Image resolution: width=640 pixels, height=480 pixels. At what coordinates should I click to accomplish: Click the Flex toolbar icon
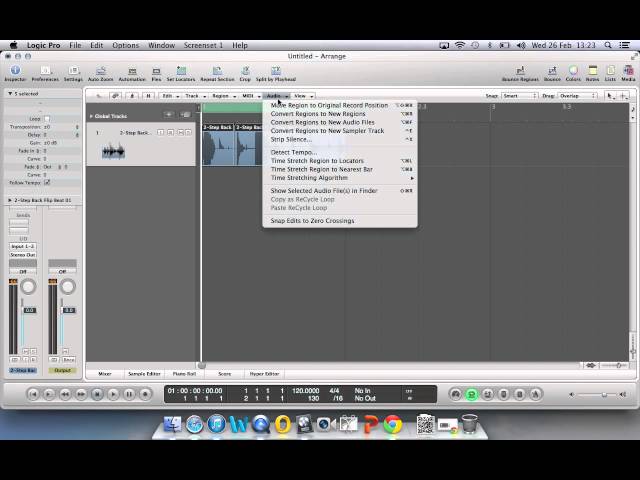[x=156, y=73]
